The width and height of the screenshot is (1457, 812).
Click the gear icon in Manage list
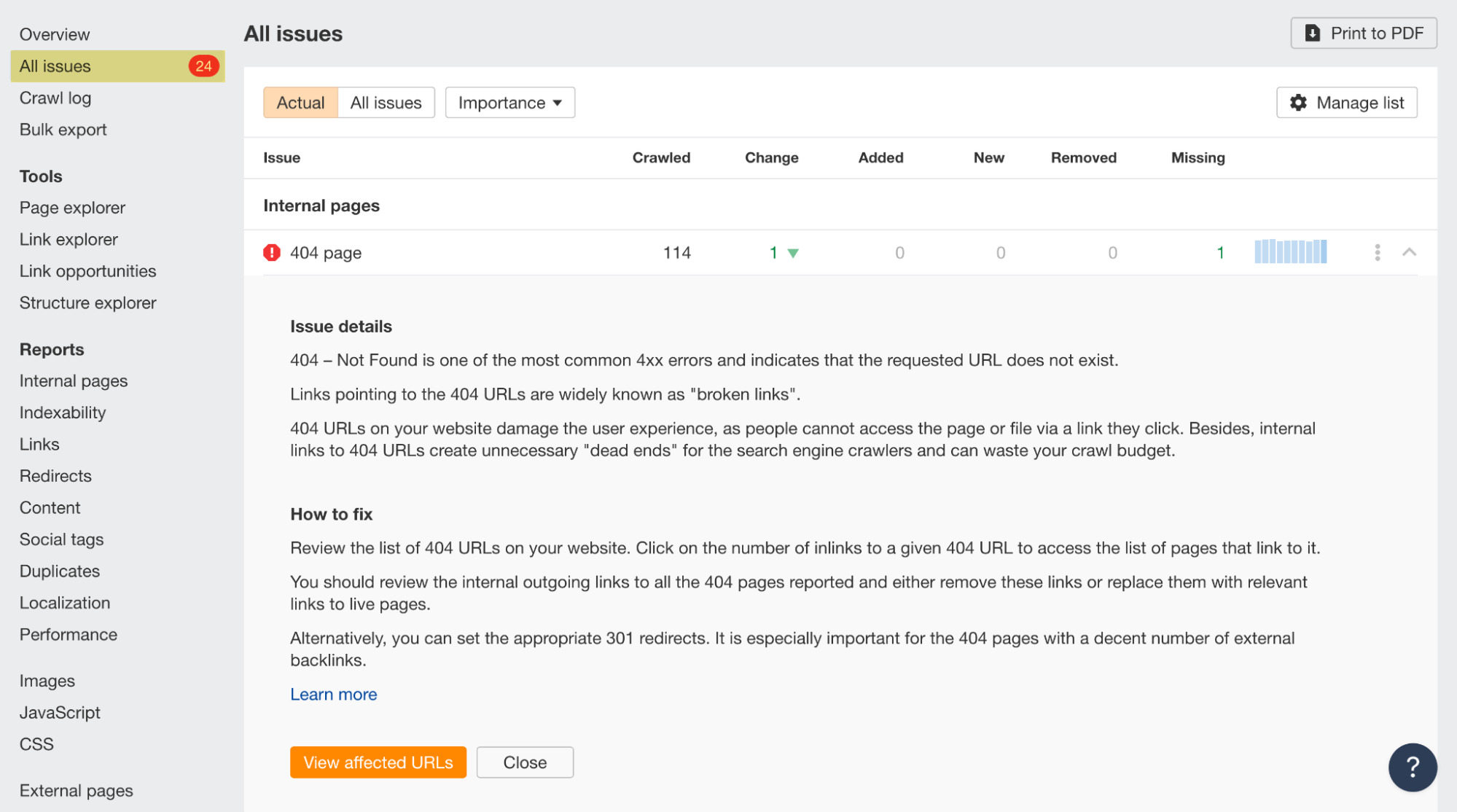coord(1298,103)
